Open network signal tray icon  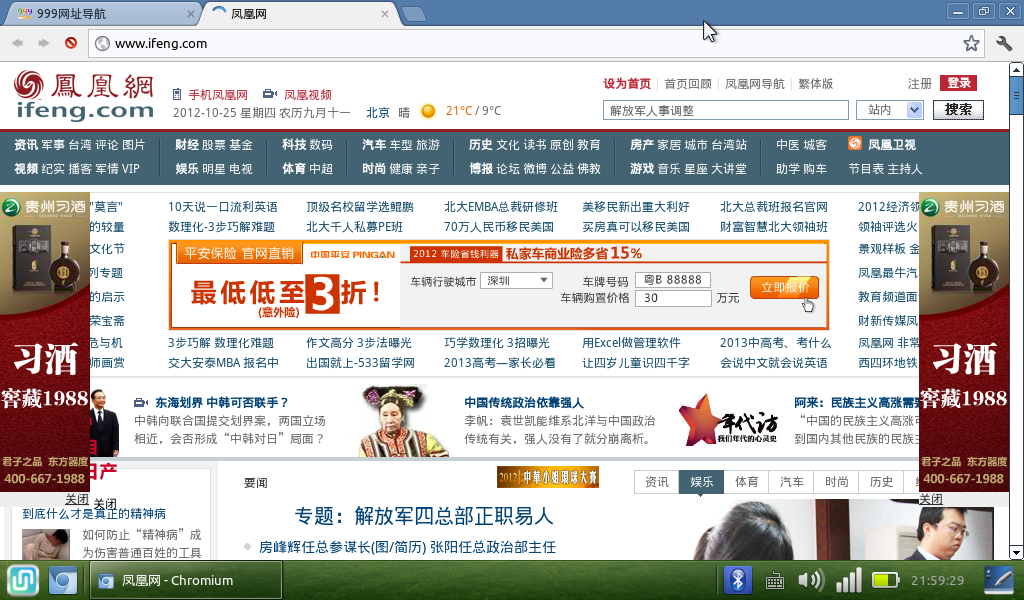click(849, 580)
